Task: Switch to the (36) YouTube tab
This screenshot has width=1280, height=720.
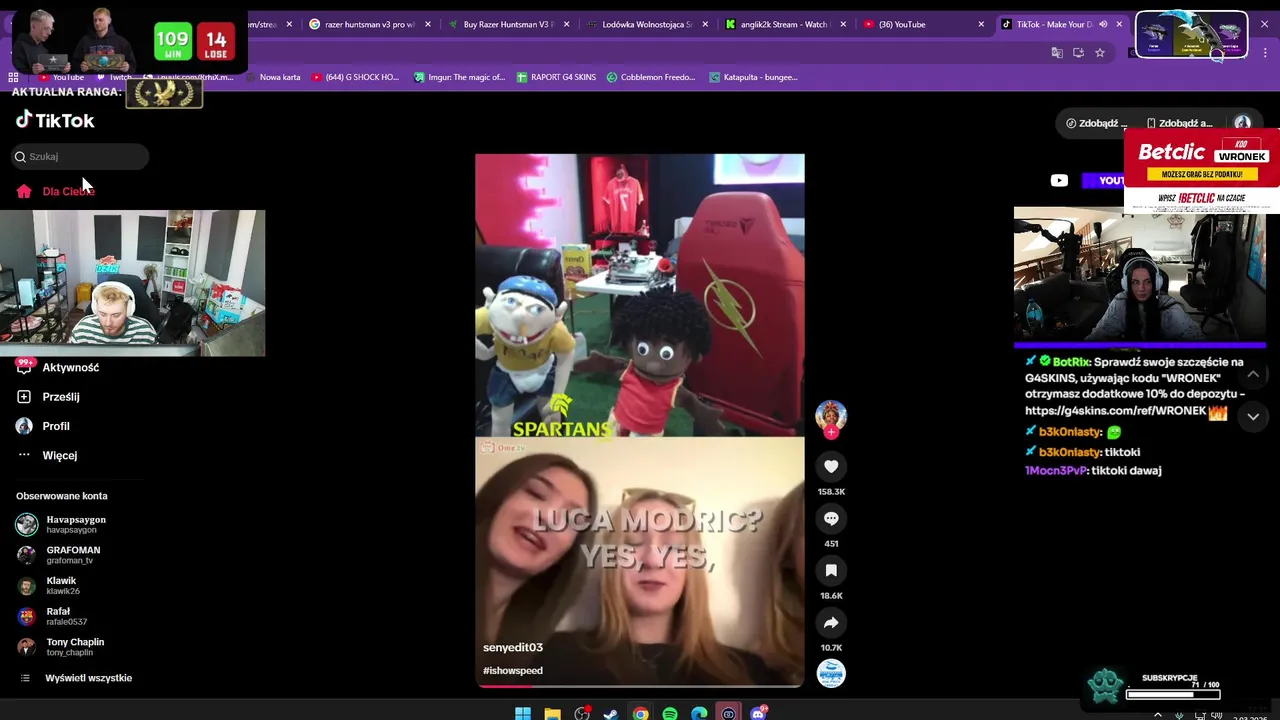Action: (x=922, y=24)
